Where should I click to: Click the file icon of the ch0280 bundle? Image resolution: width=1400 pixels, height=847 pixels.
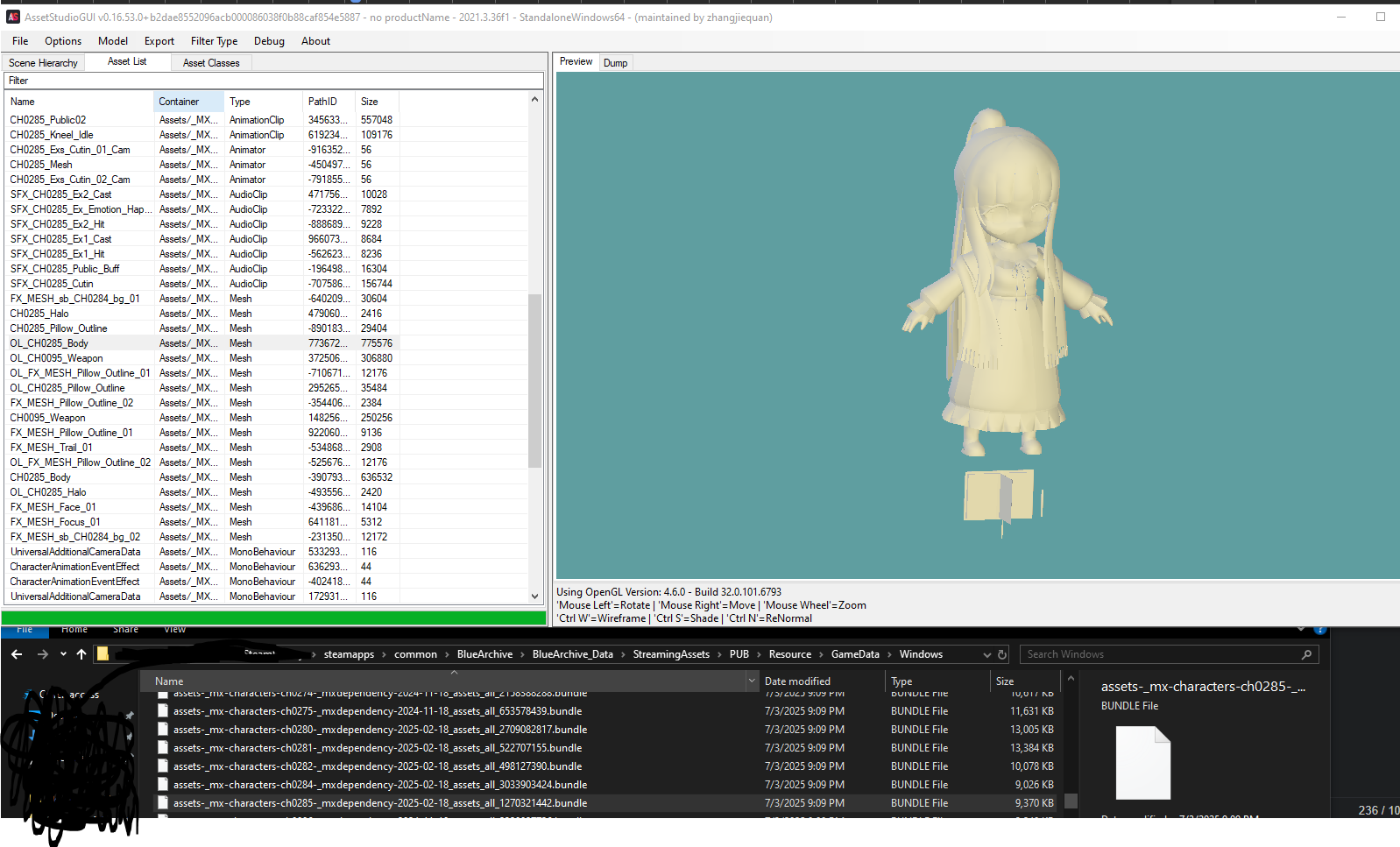[x=163, y=730]
